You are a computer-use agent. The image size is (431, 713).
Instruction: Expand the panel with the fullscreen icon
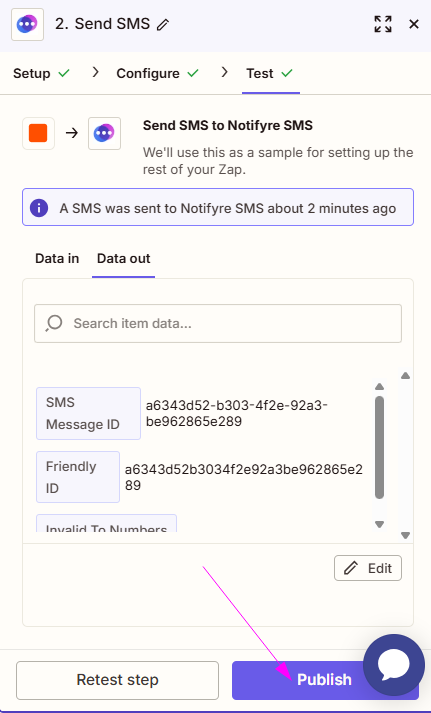pyautogui.click(x=383, y=24)
